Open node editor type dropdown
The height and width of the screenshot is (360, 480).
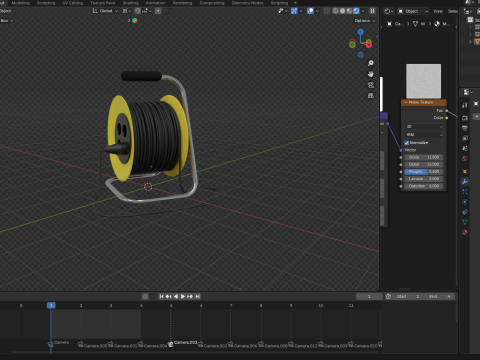[x=388, y=11]
